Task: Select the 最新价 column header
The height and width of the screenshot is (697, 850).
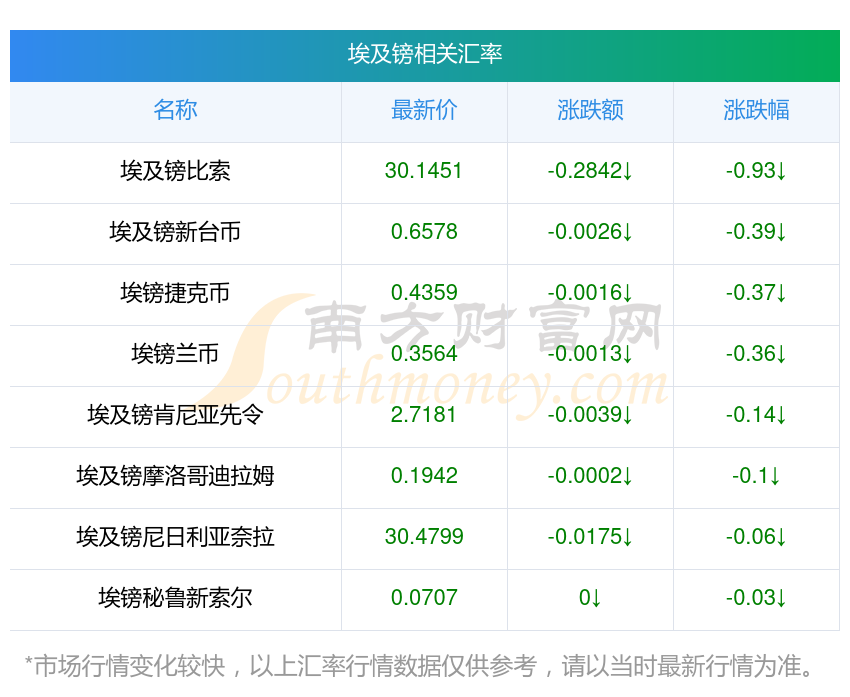Action: [424, 110]
